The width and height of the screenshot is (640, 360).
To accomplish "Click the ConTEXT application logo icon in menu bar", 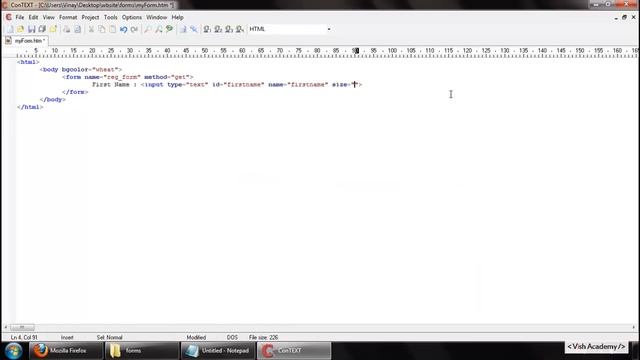I will click(x=8, y=17).
